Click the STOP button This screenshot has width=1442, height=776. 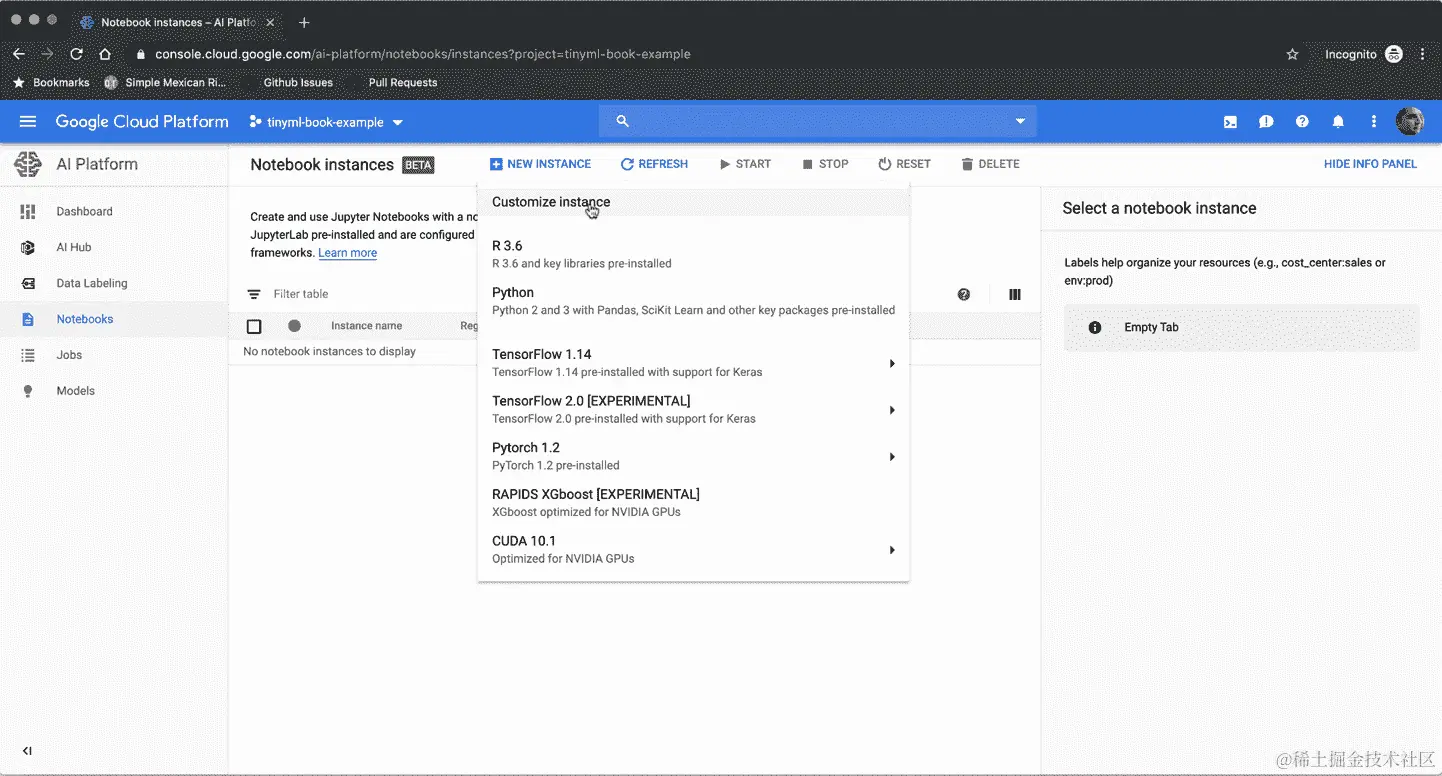pos(825,164)
